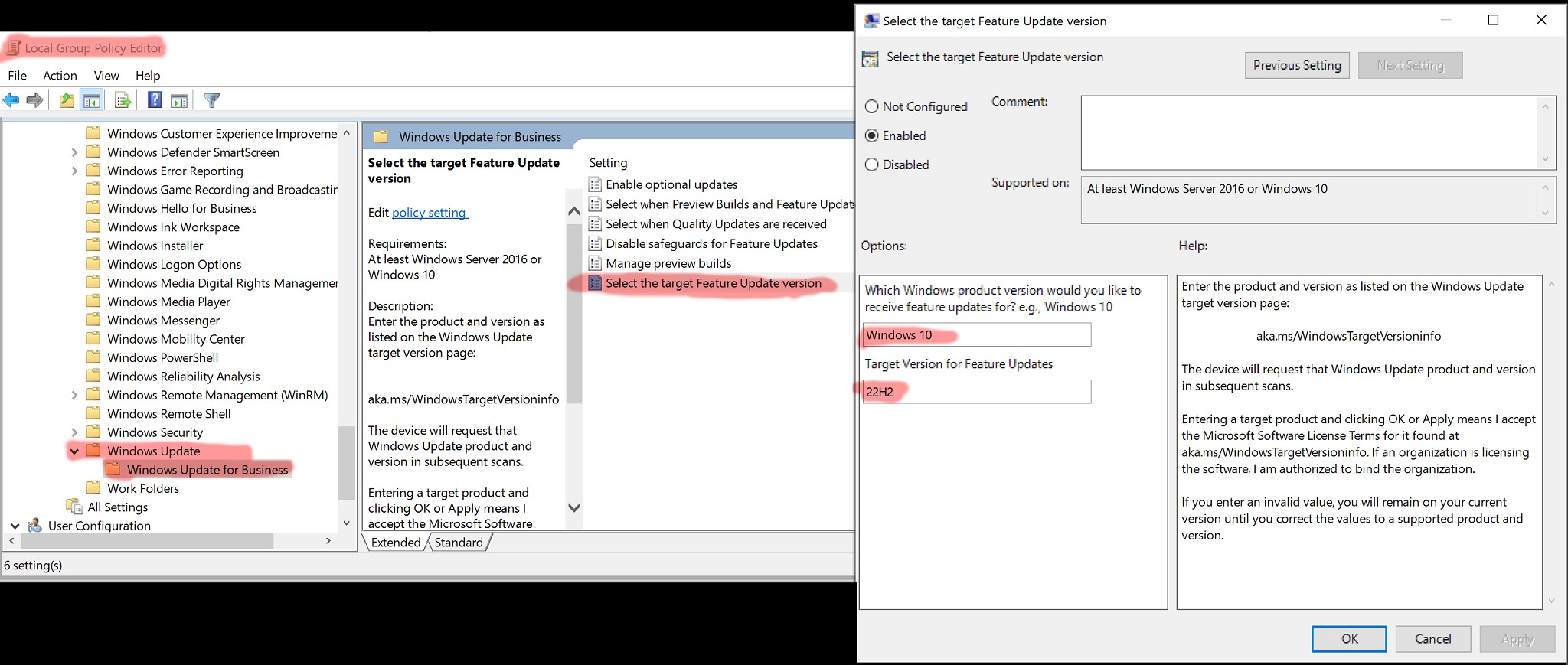1568x665 pixels.
Task: Collapse the Windows Update tree node
Action: coord(74,451)
